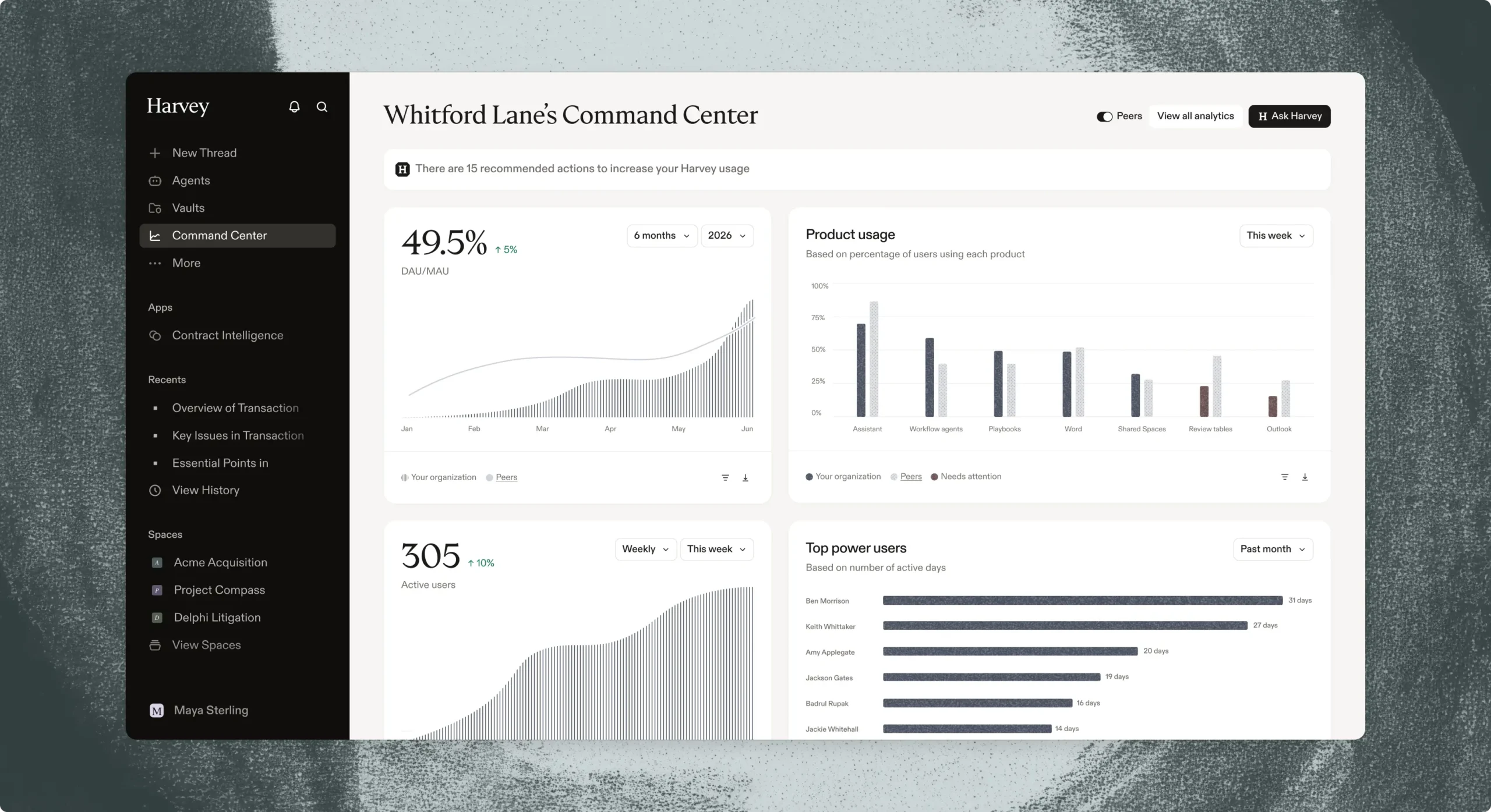Change Product usage This week dropdown
This screenshot has height=812, width=1491.
[x=1276, y=236]
